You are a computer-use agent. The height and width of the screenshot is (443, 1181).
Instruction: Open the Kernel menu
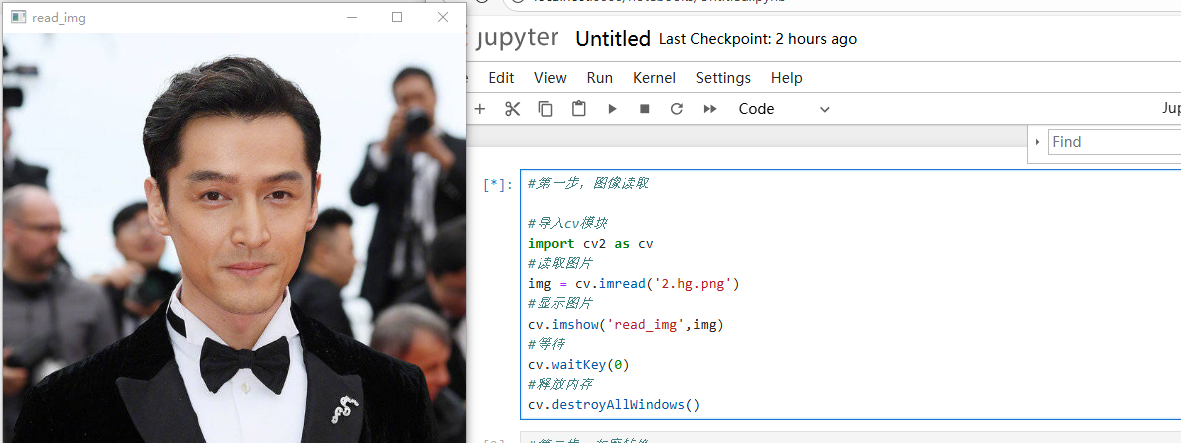pyautogui.click(x=654, y=78)
